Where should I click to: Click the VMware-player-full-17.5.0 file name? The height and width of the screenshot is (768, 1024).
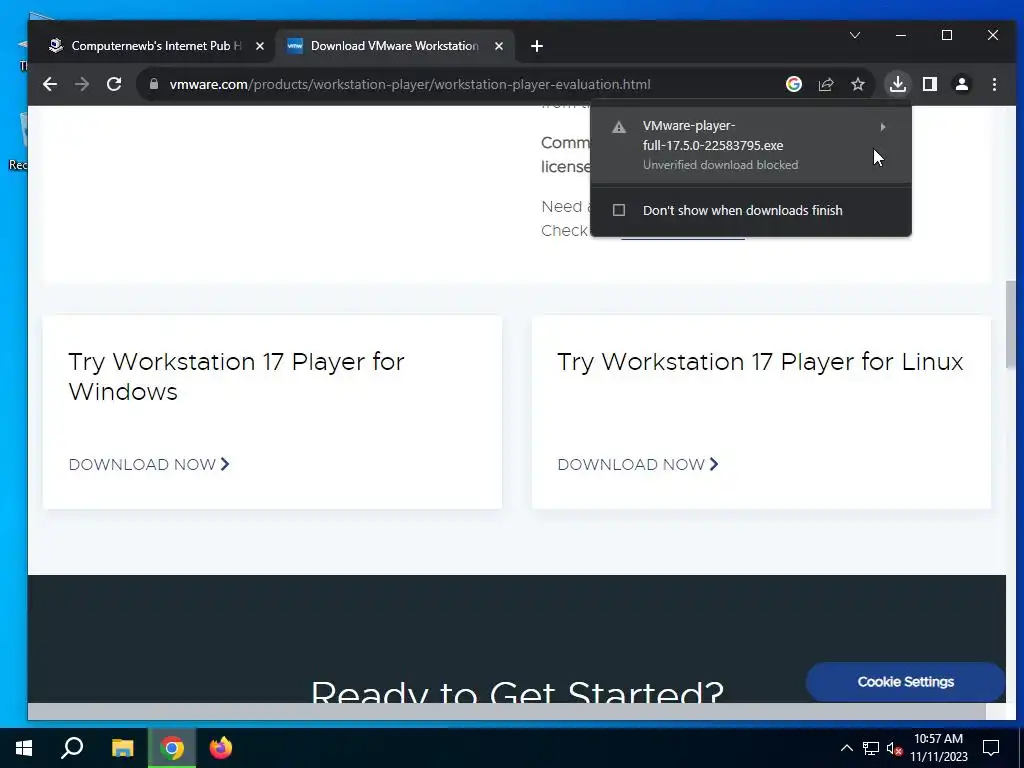click(712, 135)
